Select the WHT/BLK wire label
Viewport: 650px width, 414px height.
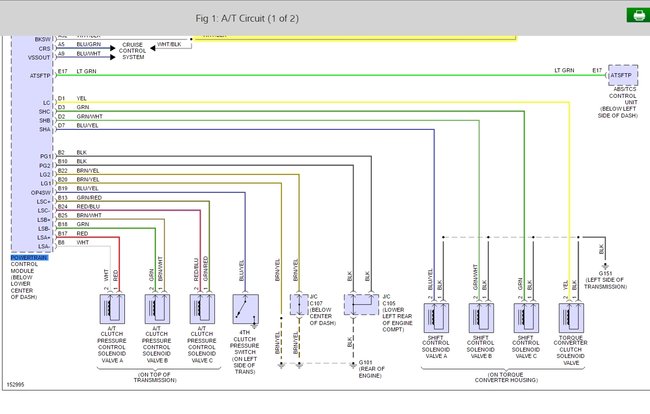(169, 44)
